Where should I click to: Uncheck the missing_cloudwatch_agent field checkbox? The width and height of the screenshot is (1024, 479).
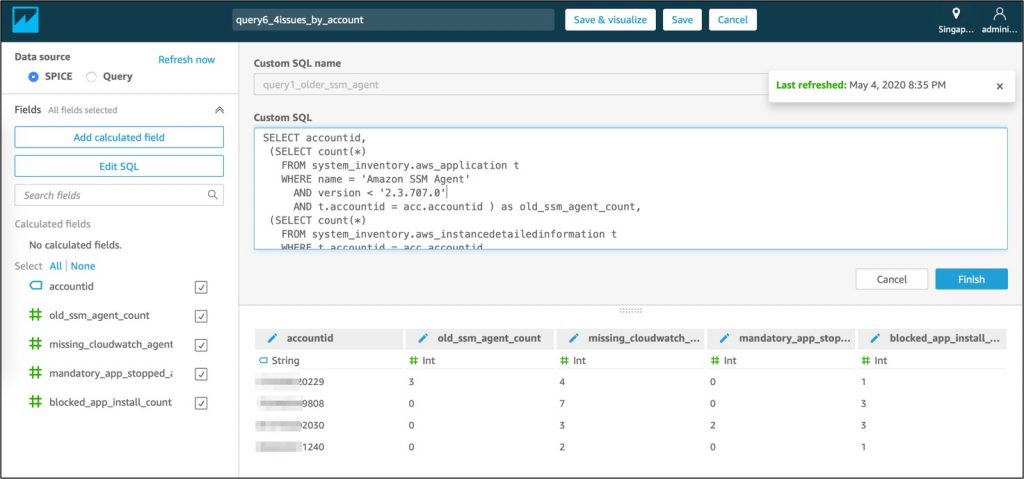coord(201,345)
